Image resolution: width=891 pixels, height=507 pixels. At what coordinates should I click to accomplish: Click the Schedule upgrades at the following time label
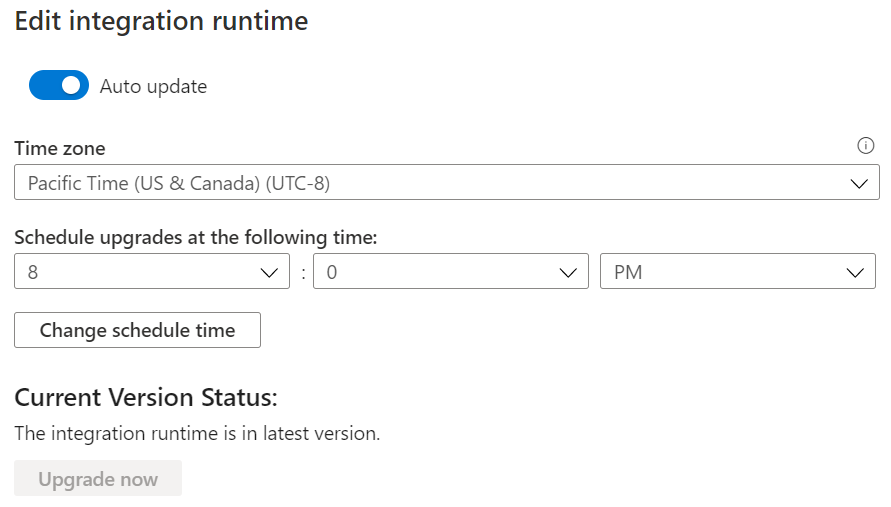[x=196, y=237]
